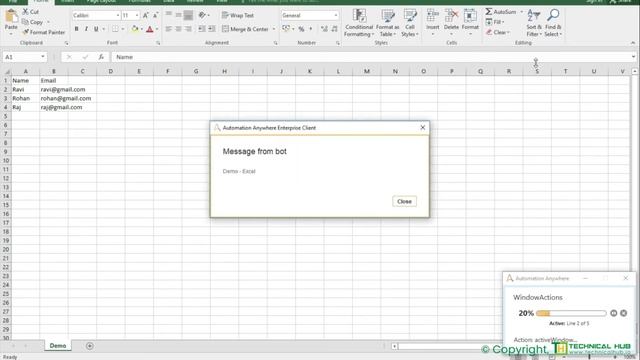This screenshot has height=360, width=640.
Task: Align text right in the cell
Action: pyautogui.click(x=188, y=29)
